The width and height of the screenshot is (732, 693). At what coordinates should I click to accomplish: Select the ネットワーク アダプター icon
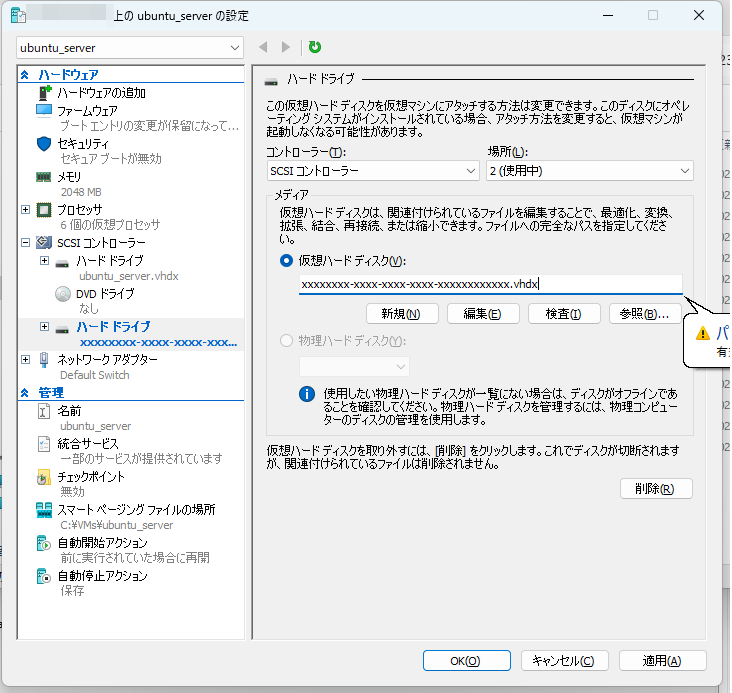tap(44, 360)
